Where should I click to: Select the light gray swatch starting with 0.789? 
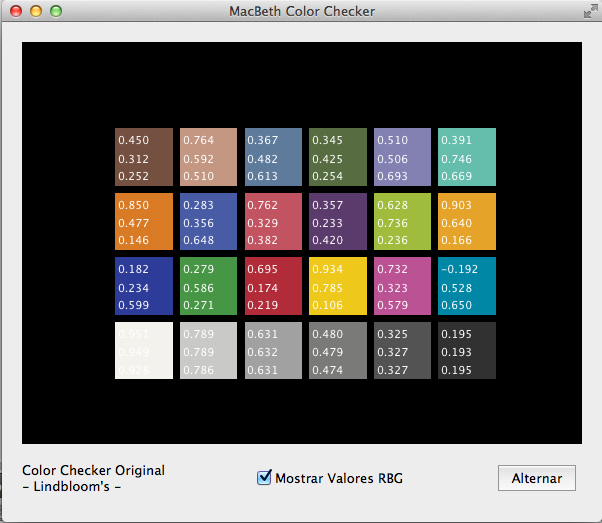click(208, 351)
